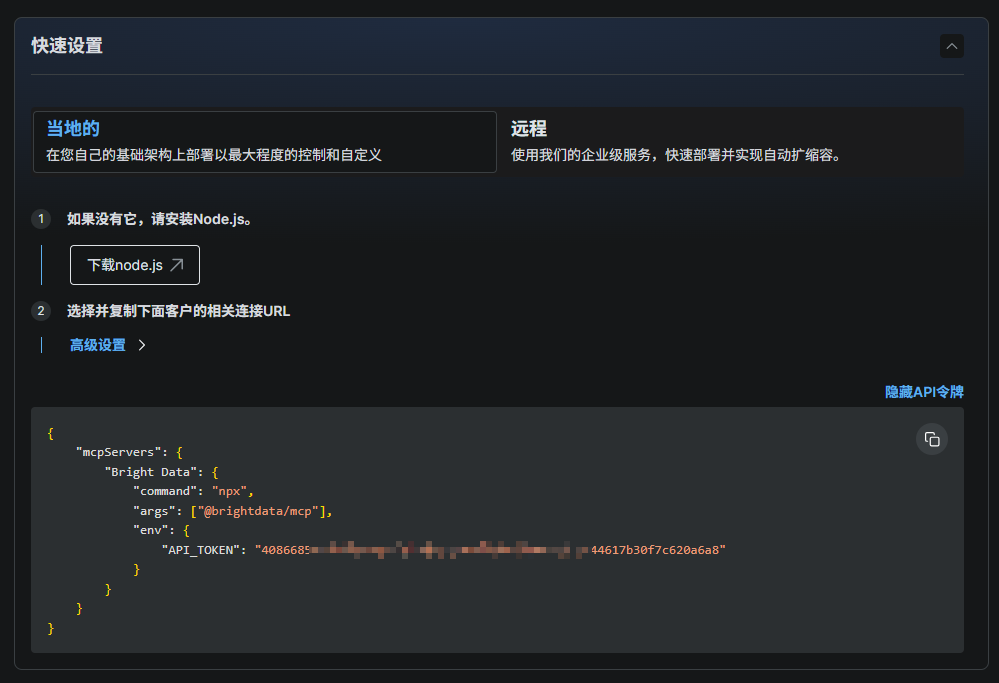Click the "@brightdata/mcp" args value

[x=258, y=511]
